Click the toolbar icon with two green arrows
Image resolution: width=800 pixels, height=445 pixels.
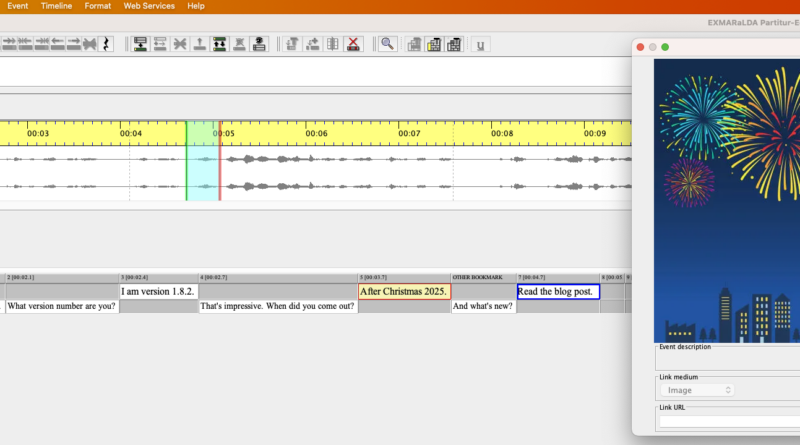tap(220, 44)
